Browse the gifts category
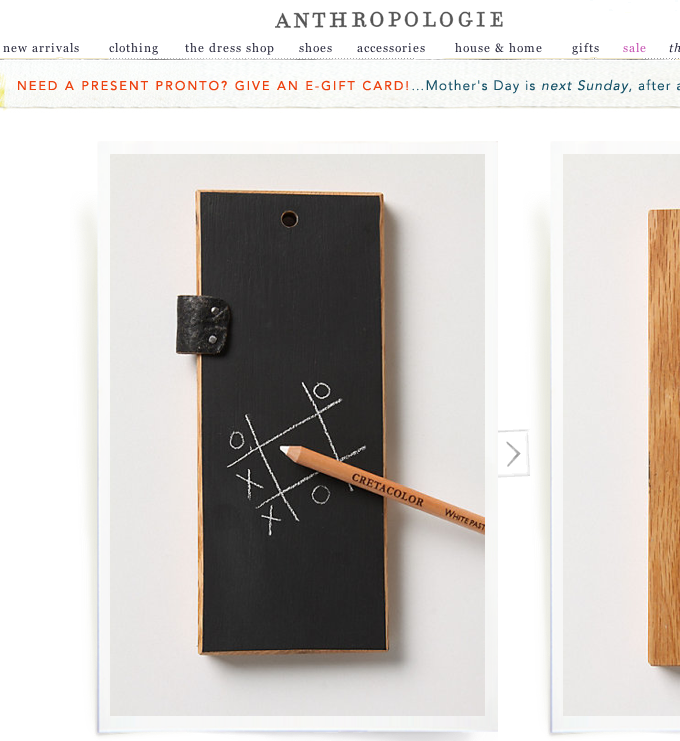This screenshot has height=741, width=680. click(585, 48)
